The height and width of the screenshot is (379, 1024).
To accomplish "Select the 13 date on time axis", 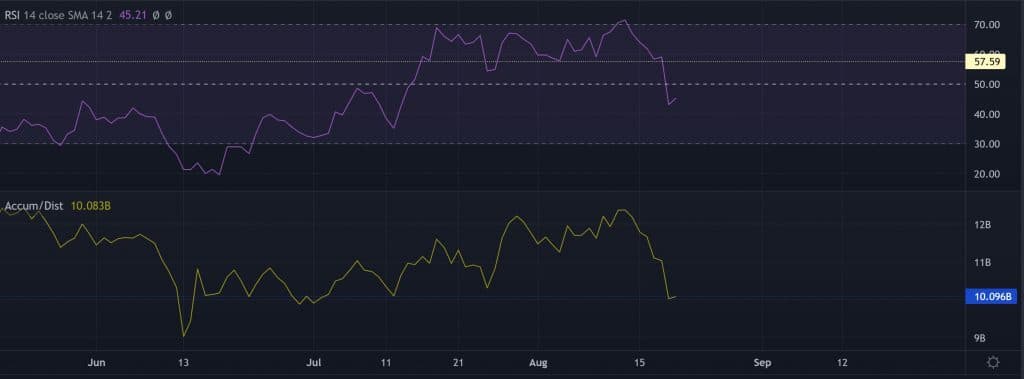I will pyautogui.click(x=184, y=362).
